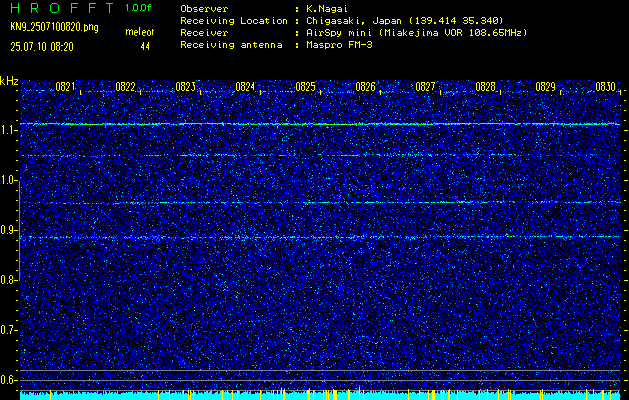Select the Chigasaki, Japan location text
Screen dimensions: 629x400
[405, 21]
